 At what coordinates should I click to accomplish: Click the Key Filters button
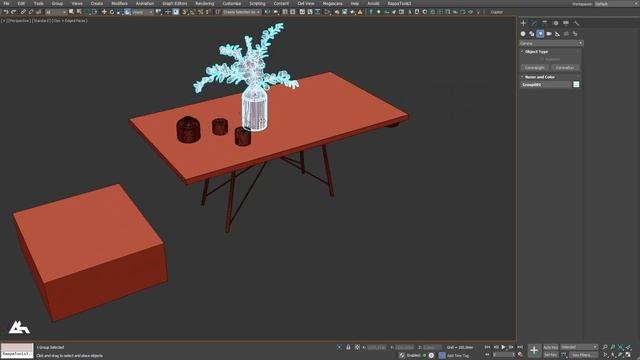[x=583, y=355]
